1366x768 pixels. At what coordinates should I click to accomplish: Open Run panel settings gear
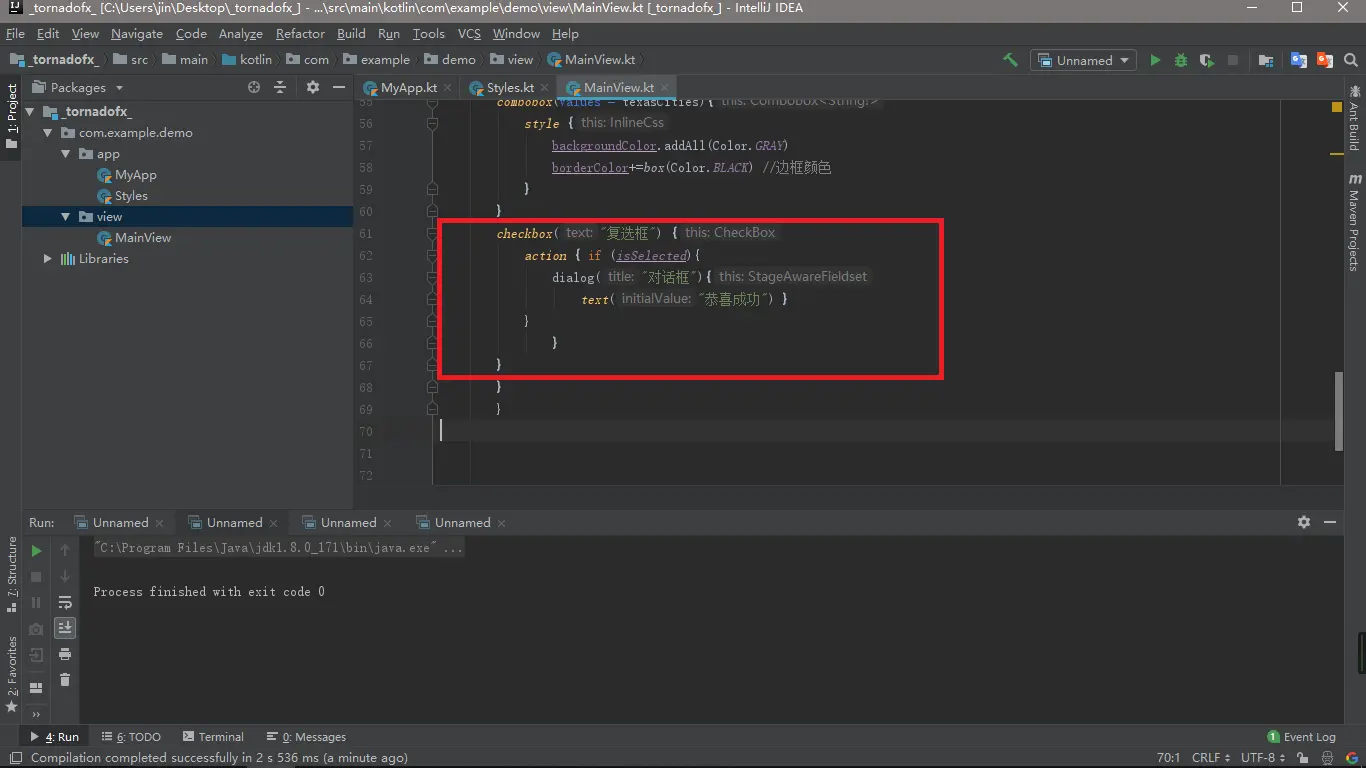point(1304,522)
